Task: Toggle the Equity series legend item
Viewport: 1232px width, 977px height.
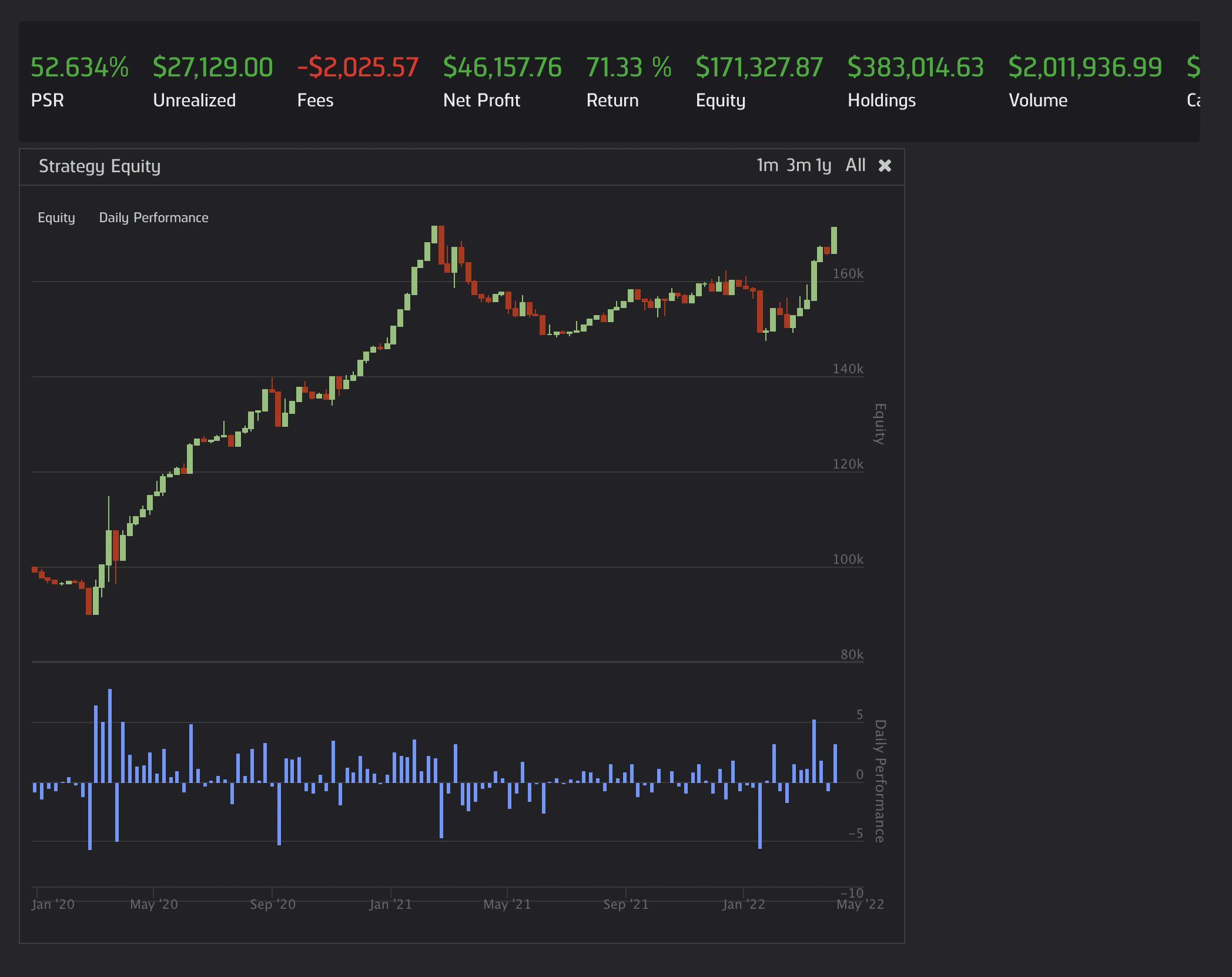Action: pos(56,218)
